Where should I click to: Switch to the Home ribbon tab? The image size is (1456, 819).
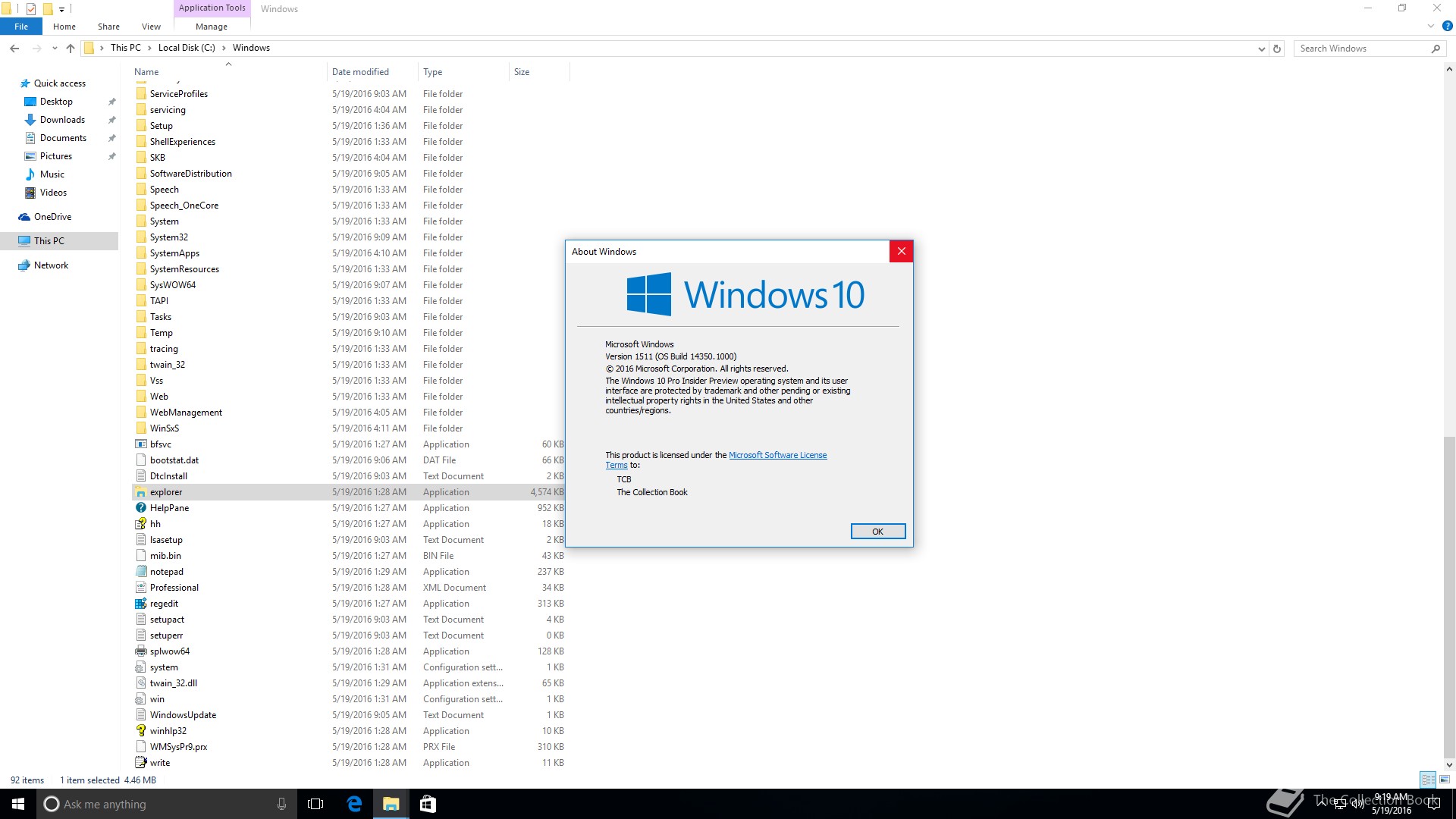tap(64, 27)
